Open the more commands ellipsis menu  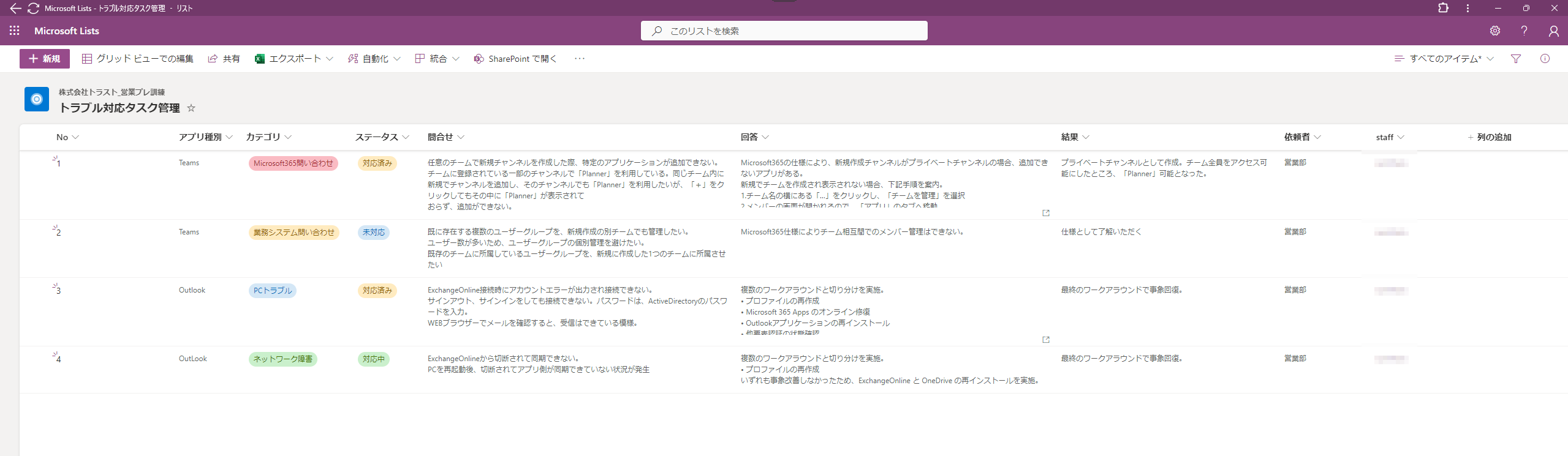(579, 59)
